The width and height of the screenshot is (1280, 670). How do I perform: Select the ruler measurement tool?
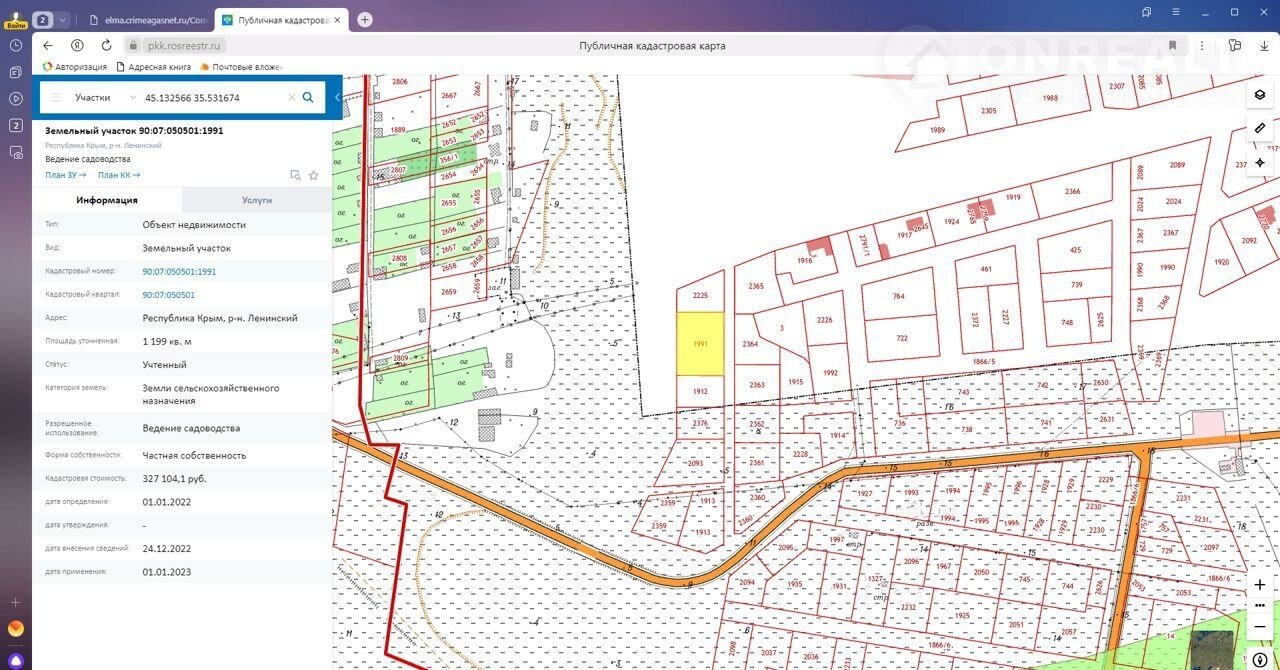coord(1260,128)
